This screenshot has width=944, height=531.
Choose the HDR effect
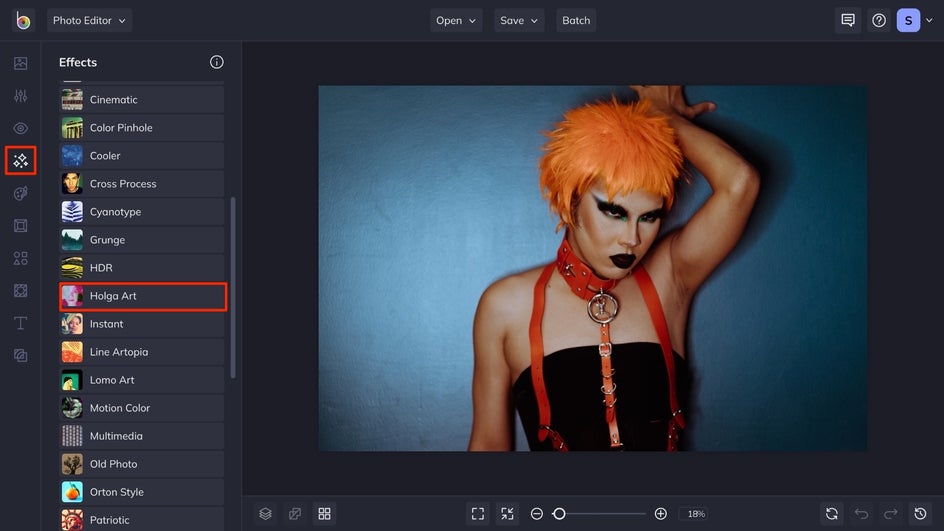tap(142, 268)
